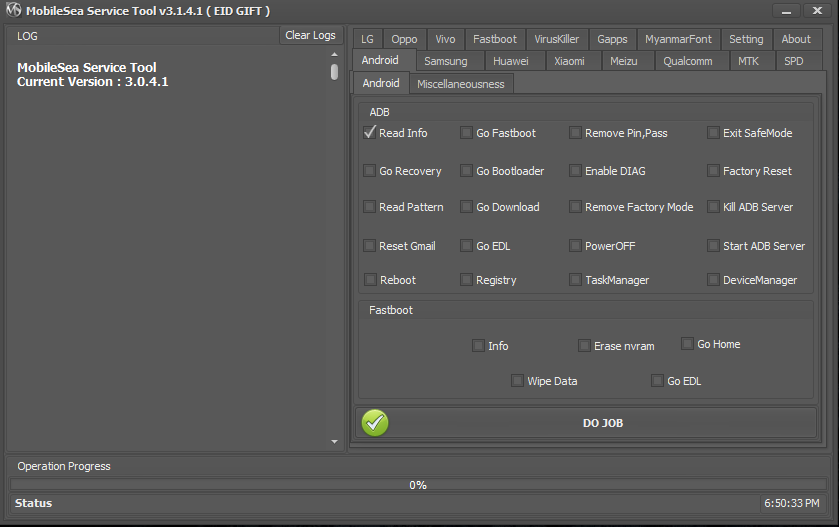839x527 pixels.
Task: Check the Factory Reset option
Action: coord(713,171)
